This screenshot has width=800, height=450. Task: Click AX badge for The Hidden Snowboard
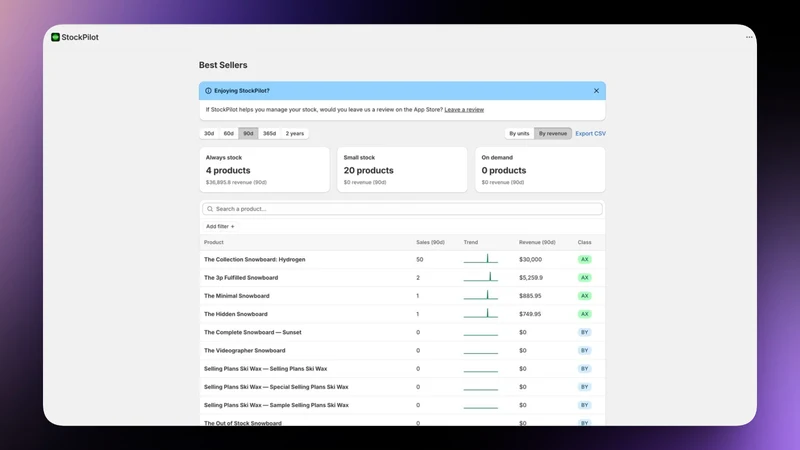(x=585, y=314)
